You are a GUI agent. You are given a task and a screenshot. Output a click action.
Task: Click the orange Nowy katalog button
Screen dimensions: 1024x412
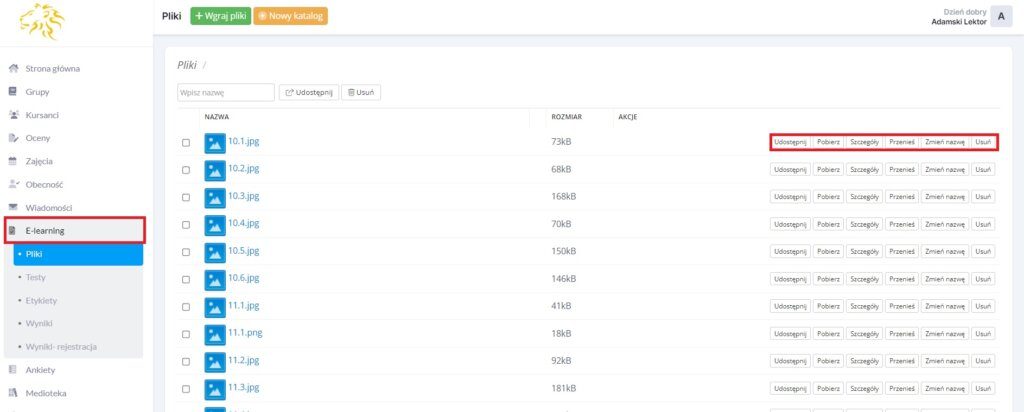coord(291,16)
